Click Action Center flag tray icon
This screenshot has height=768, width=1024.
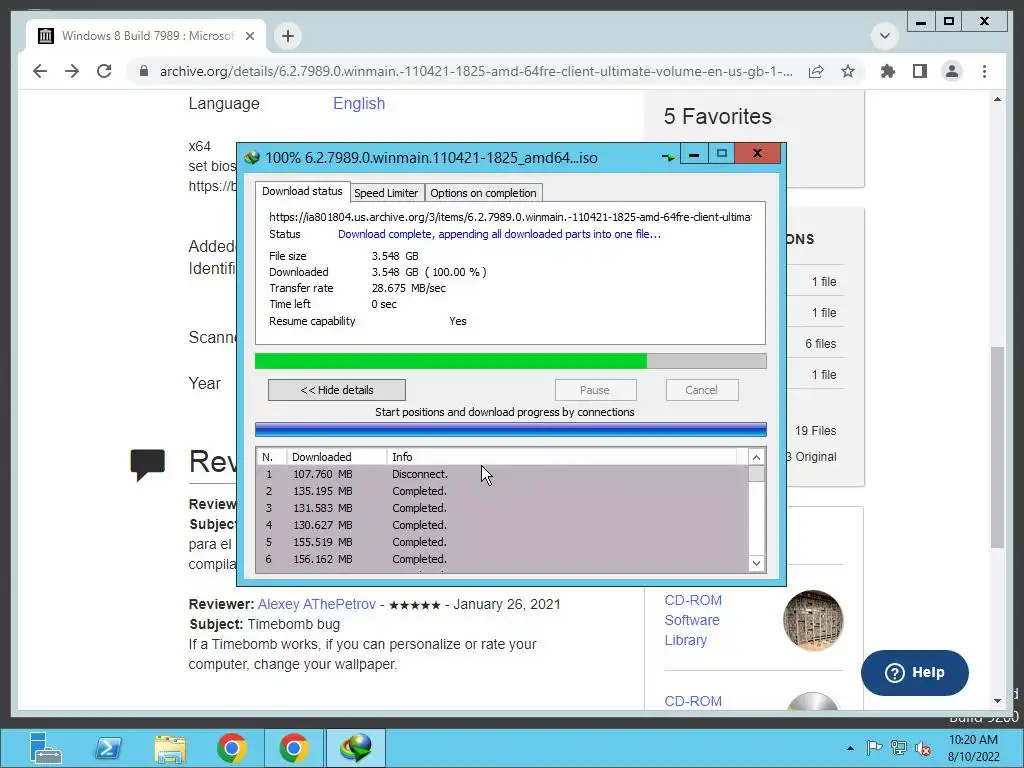coord(874,748)
